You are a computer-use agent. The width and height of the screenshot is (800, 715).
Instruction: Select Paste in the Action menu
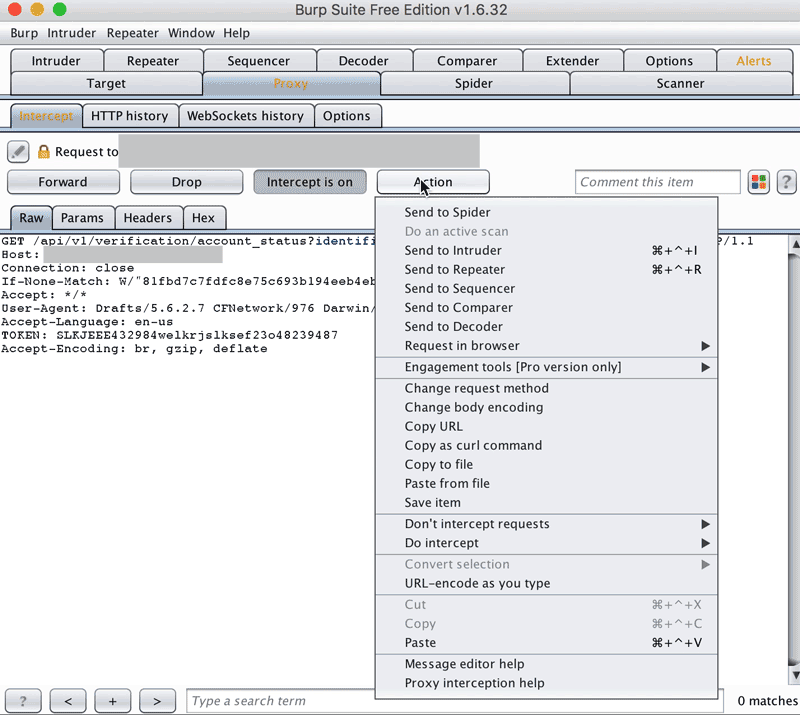click(546, 643)
